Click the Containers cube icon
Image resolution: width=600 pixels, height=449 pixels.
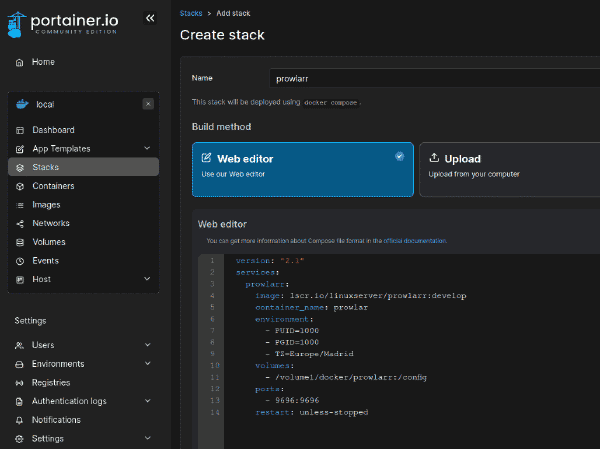pos(20,186)
